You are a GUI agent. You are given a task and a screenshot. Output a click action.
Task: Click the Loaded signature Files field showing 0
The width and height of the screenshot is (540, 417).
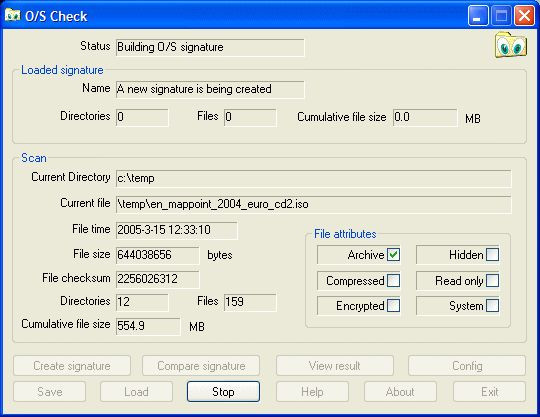(x=250, y=118)
